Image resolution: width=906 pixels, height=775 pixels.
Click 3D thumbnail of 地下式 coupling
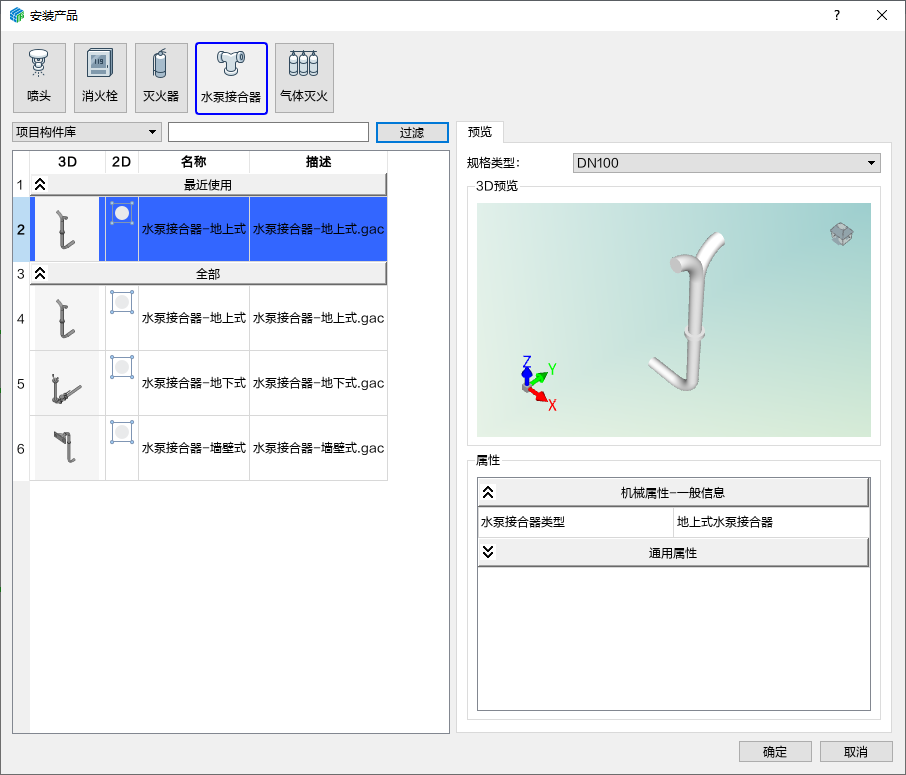click(67, 383)
